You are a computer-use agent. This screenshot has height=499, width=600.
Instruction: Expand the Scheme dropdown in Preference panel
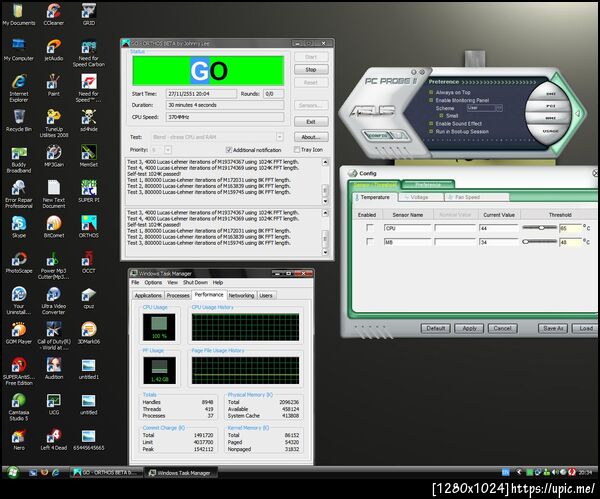pyautogui.click(x=497, y=108)
